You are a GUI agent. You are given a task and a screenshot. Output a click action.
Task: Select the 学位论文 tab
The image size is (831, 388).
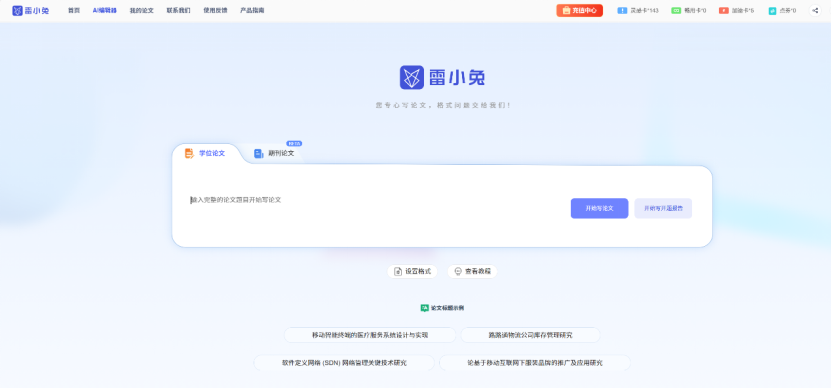205,153
